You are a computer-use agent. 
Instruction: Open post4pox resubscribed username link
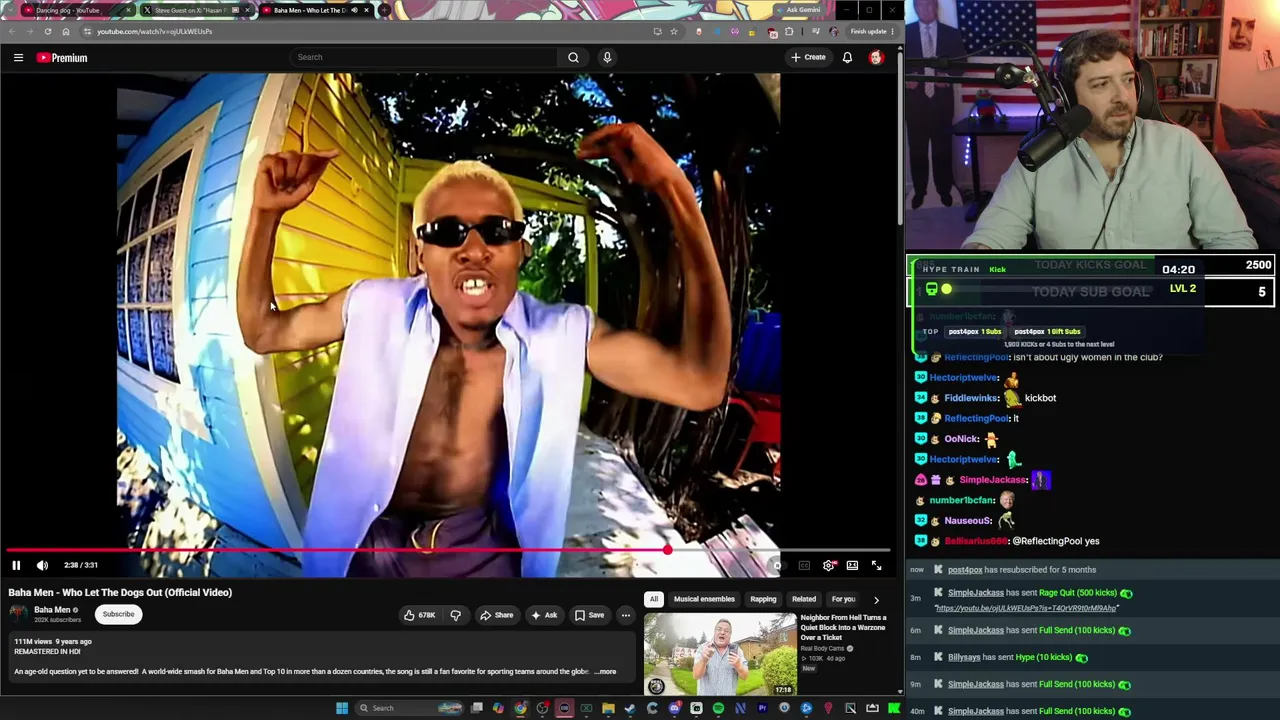[x=964, y=570]
